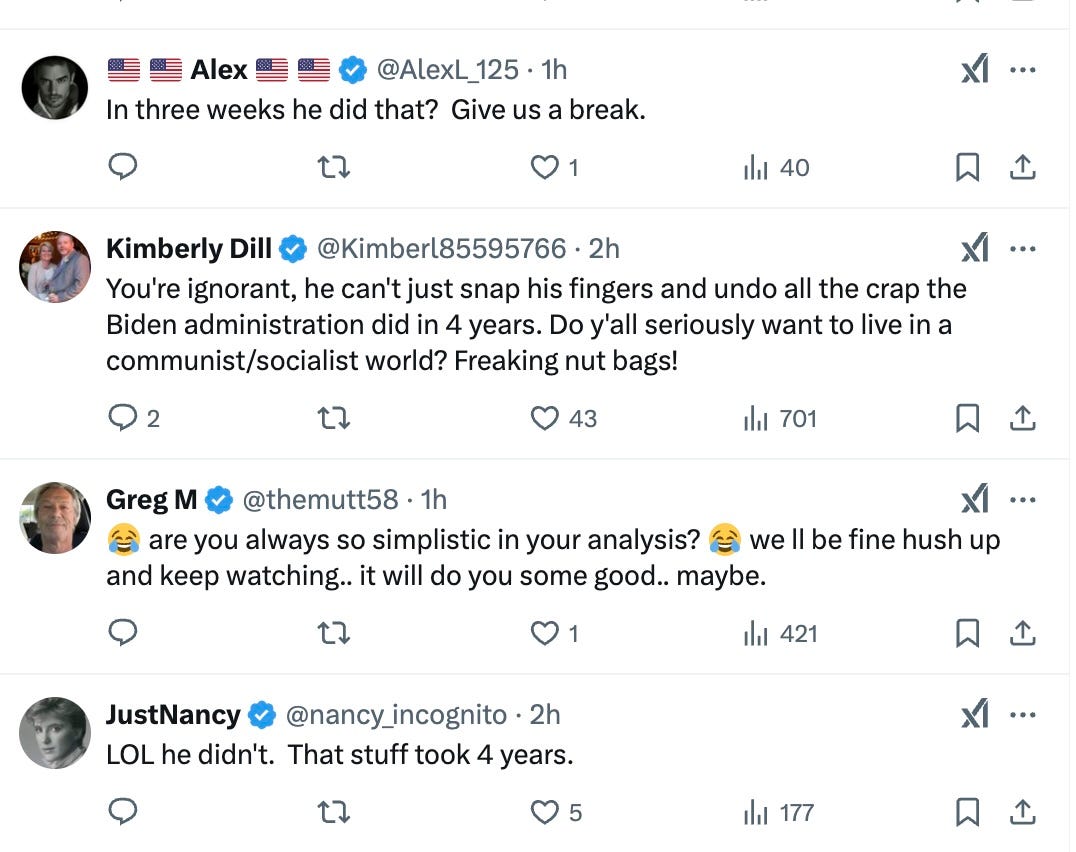Reply to Alex's post
Screen dimensions: 1076x852
(123, 168)
